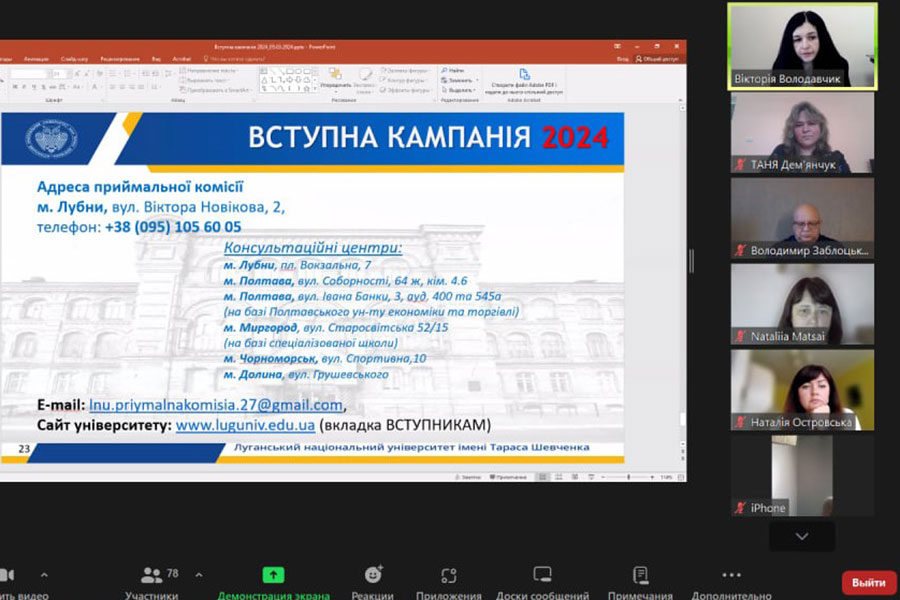Image resolution: width=900 pixels, height=600 pixels.
Task: Click the font size box in the ribbon
Action: tap(59, 74)
